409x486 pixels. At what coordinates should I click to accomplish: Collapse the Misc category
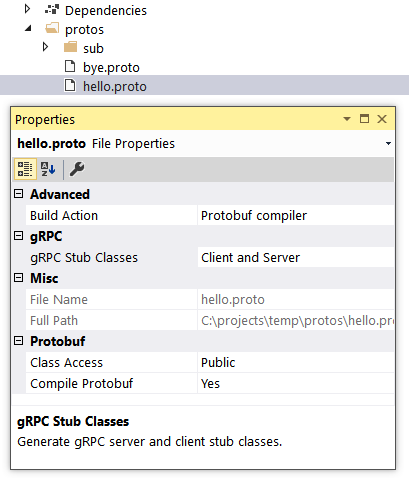coord(19,278)
